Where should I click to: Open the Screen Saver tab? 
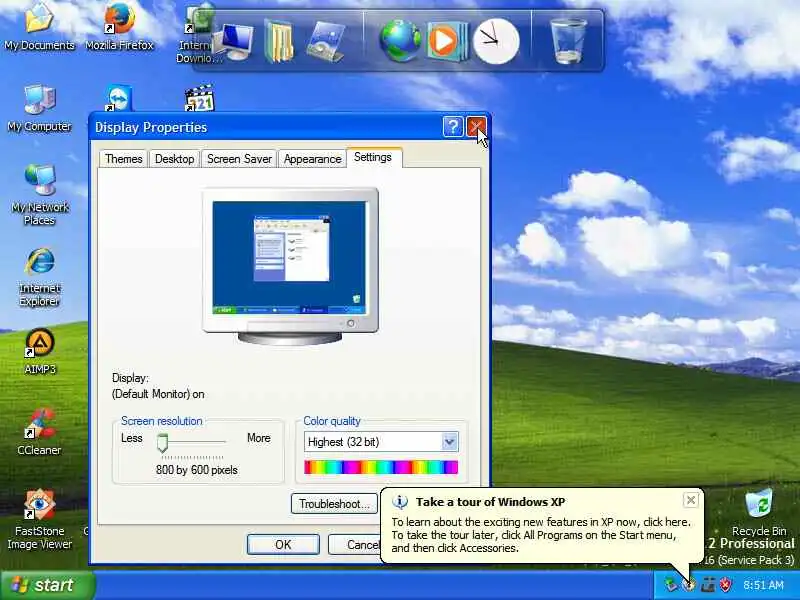pyautogui.click(x=239, y=159)
